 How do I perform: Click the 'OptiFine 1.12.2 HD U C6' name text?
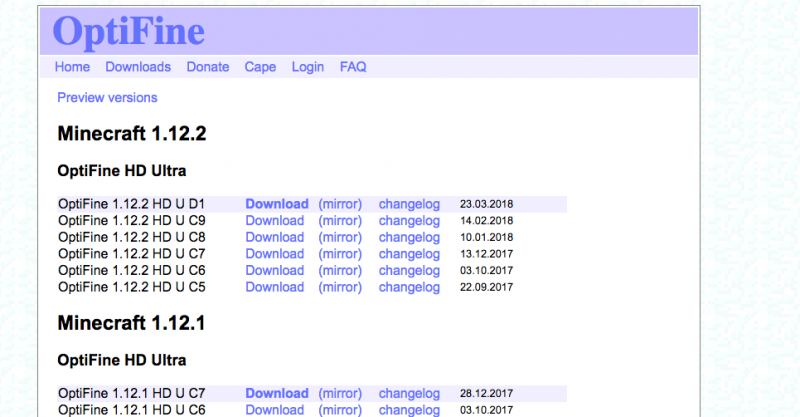click(x=132, y=271)
